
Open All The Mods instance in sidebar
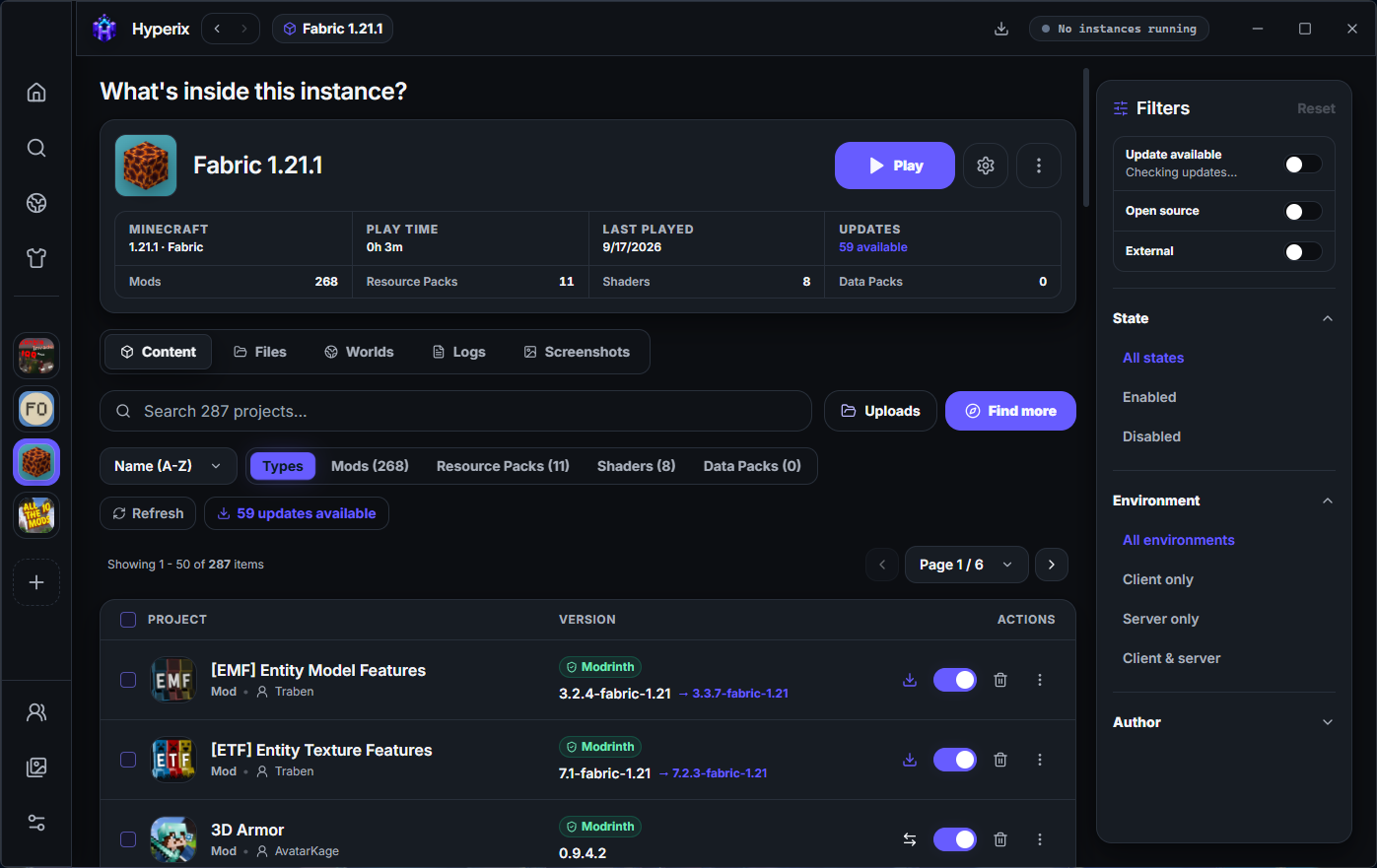click(36, 515)
